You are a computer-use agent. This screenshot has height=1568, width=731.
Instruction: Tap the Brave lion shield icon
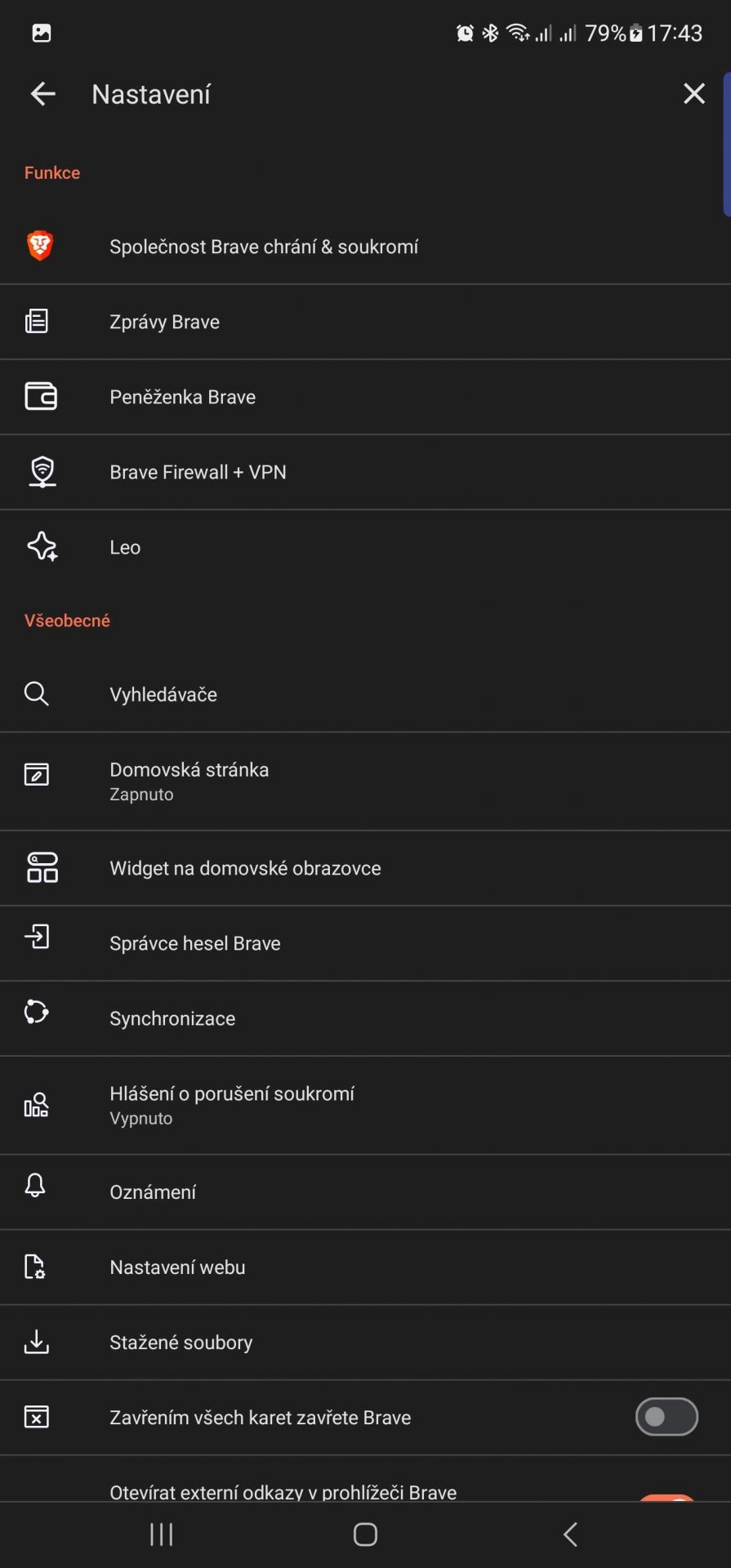tap(39, 245)
